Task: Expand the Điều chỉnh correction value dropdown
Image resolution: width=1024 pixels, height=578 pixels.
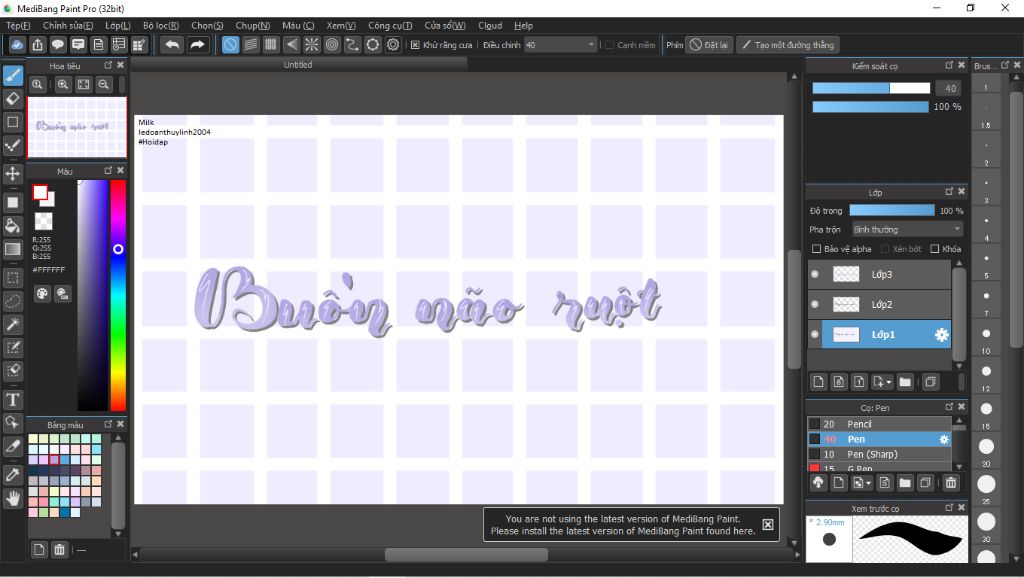Action: click(x=592, y=45)
